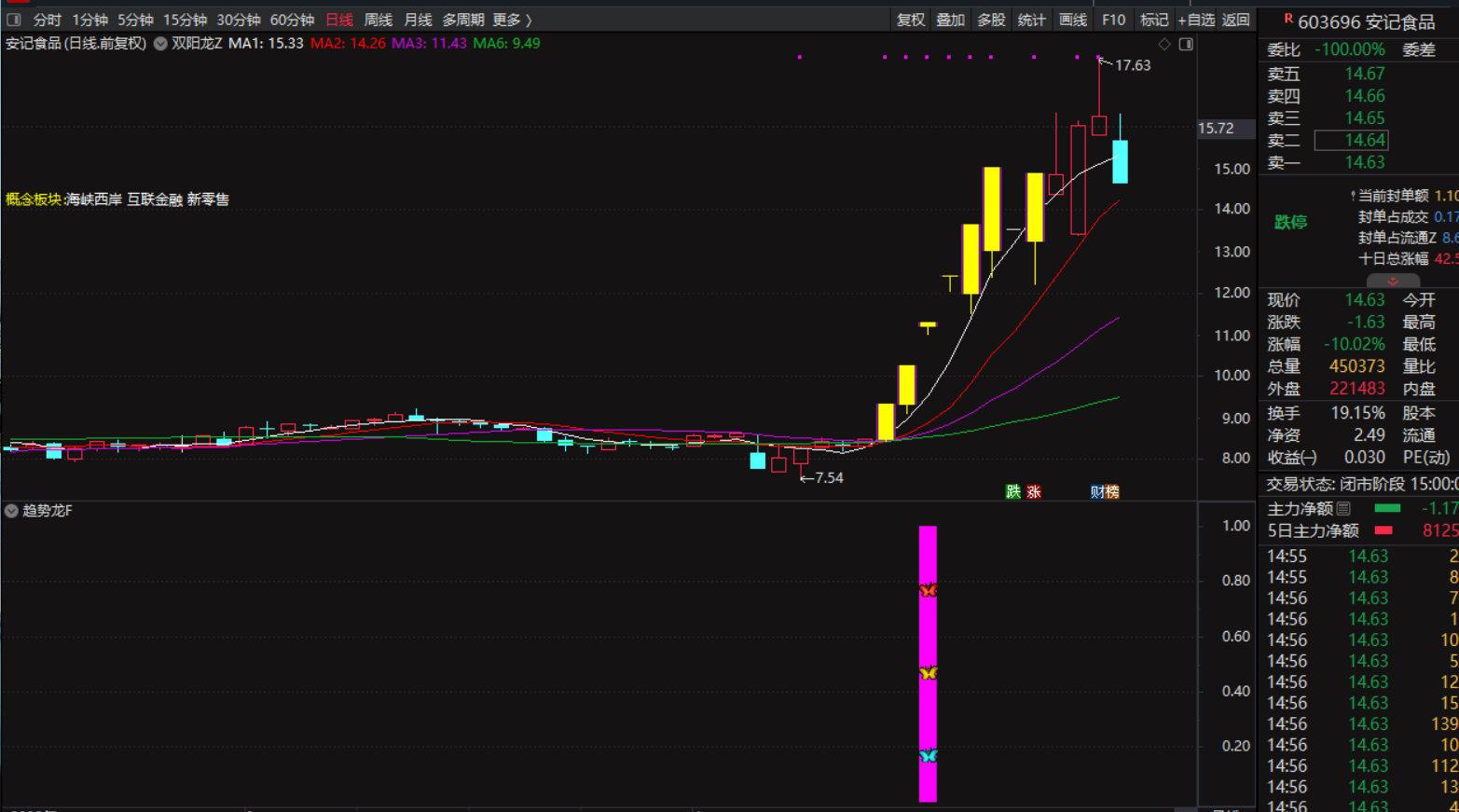Click the red butterfly signal icon
Screen dimensions: 1459x812
[x=928, y=590]
